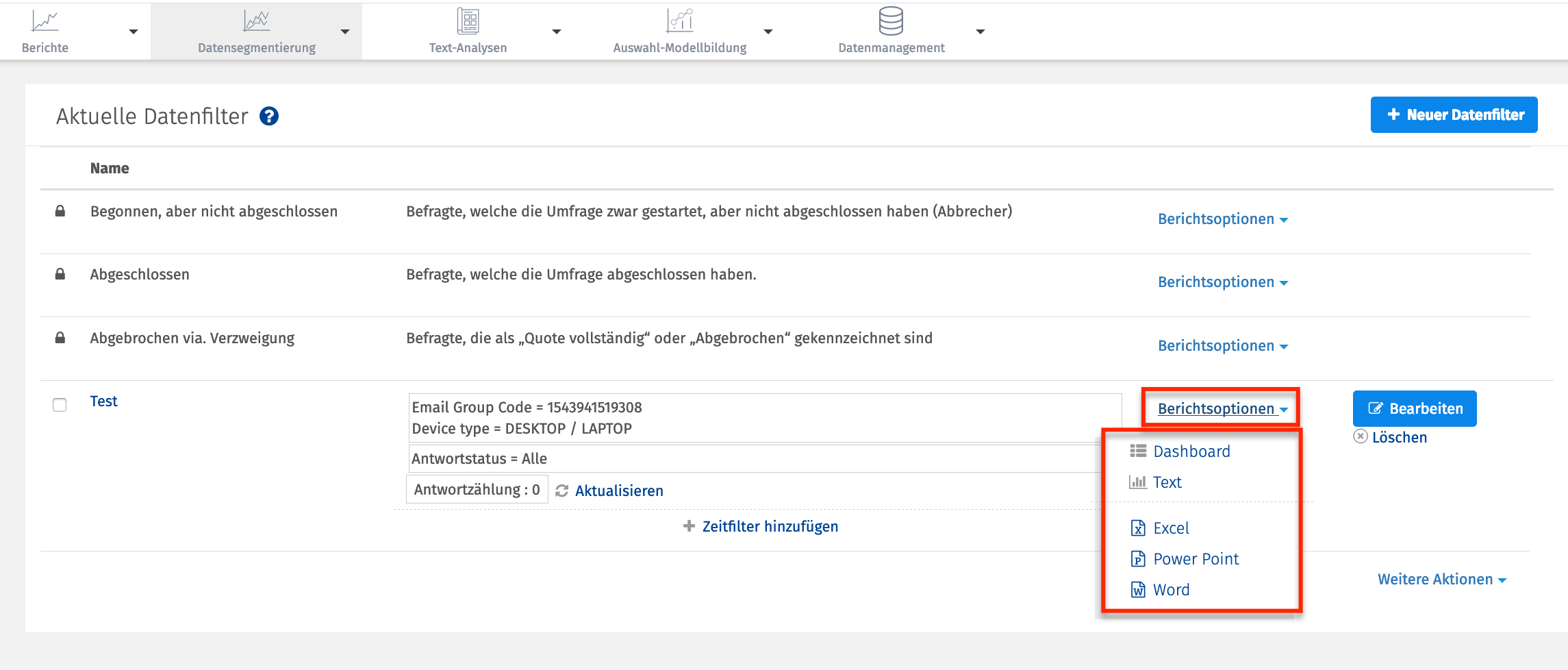Viewport: 1568px width, 670px height.
Task: Switch to the Datenmanagement tab
Action: click(x=892, y=48)
